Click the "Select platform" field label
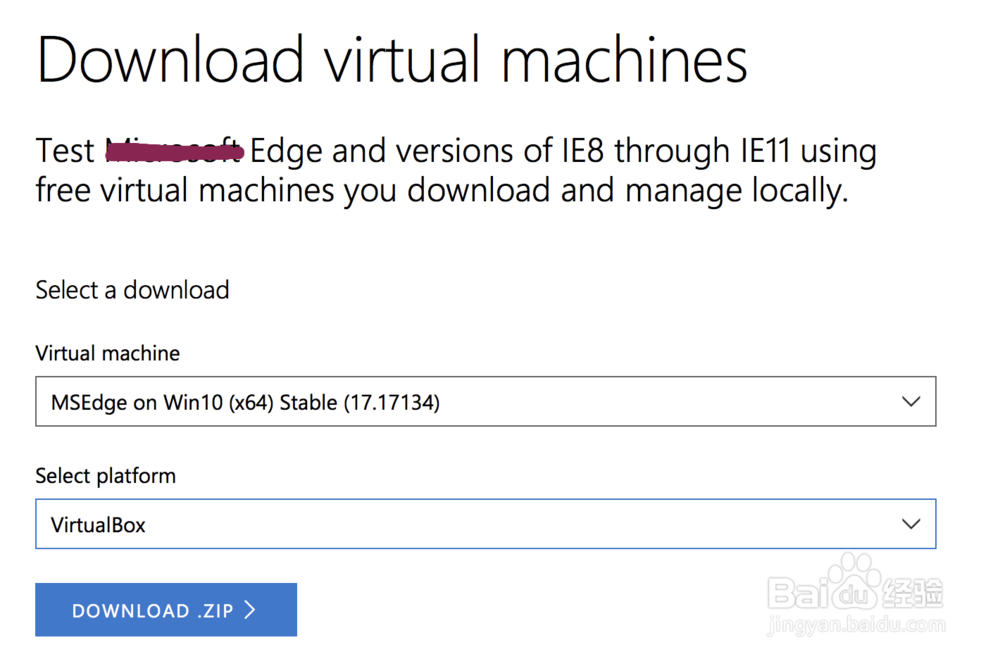Image resolution: width=1000 pixels, height=659 pixels. [106, 476]
